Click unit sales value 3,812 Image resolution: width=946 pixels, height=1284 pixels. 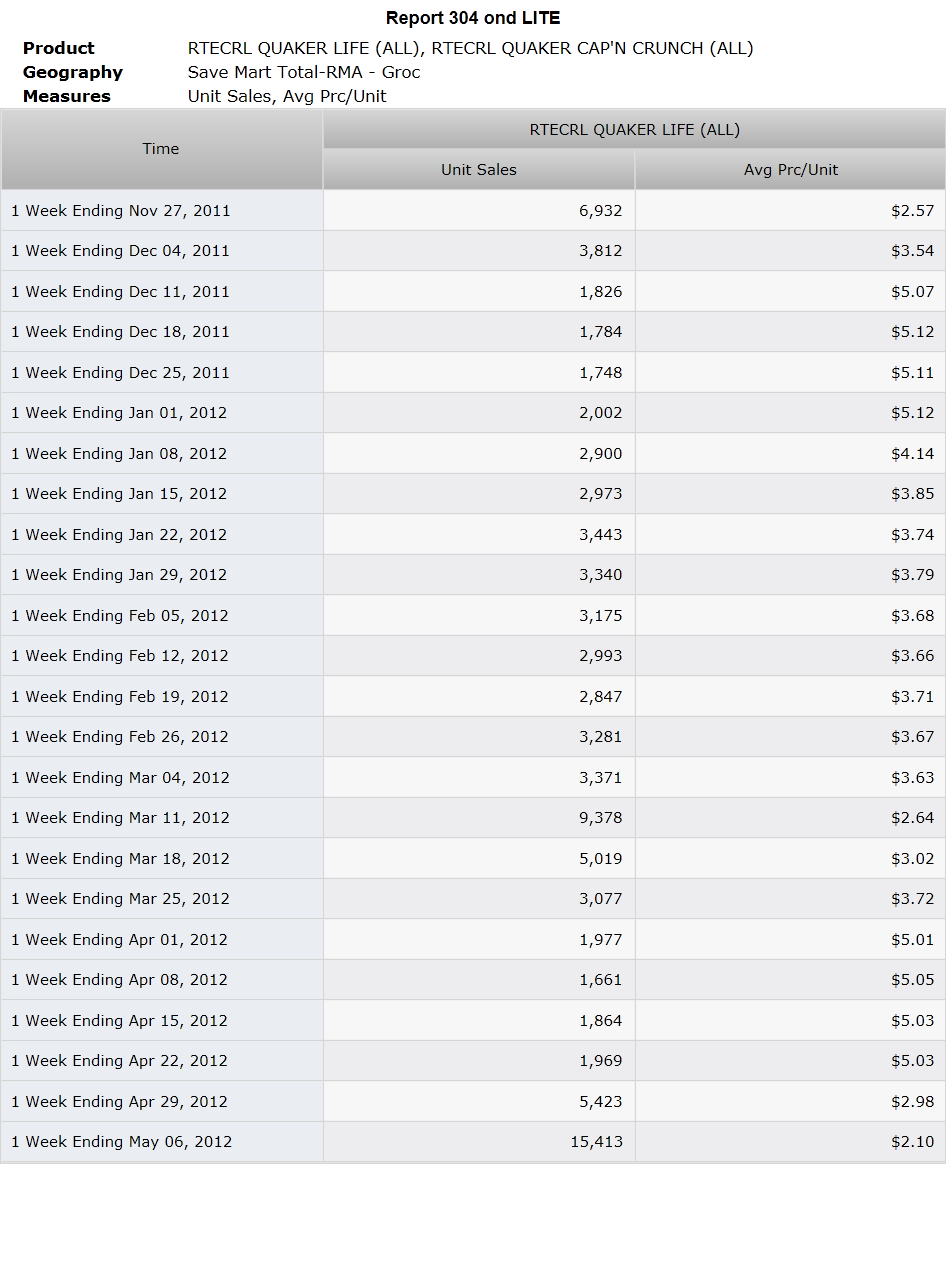[x=600, y=251]
